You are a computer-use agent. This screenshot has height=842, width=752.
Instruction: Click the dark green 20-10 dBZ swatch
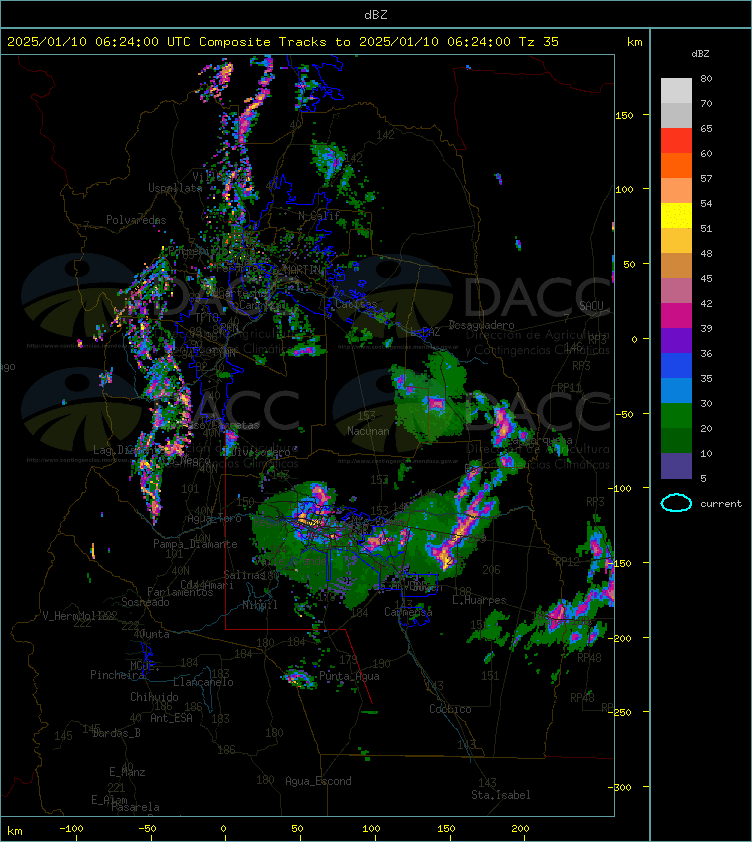tap(676, 440)
